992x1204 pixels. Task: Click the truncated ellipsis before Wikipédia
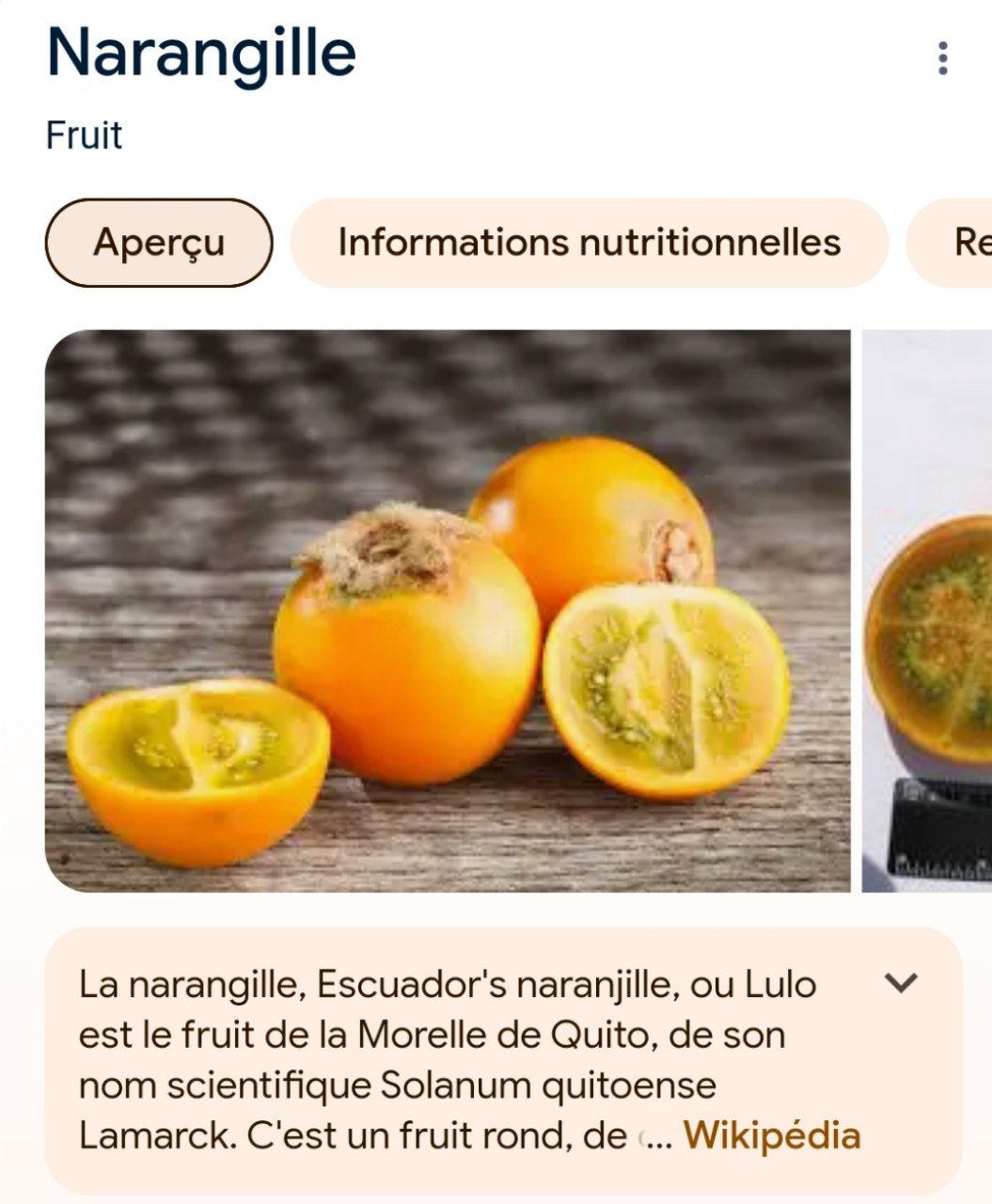[655, 1136]
